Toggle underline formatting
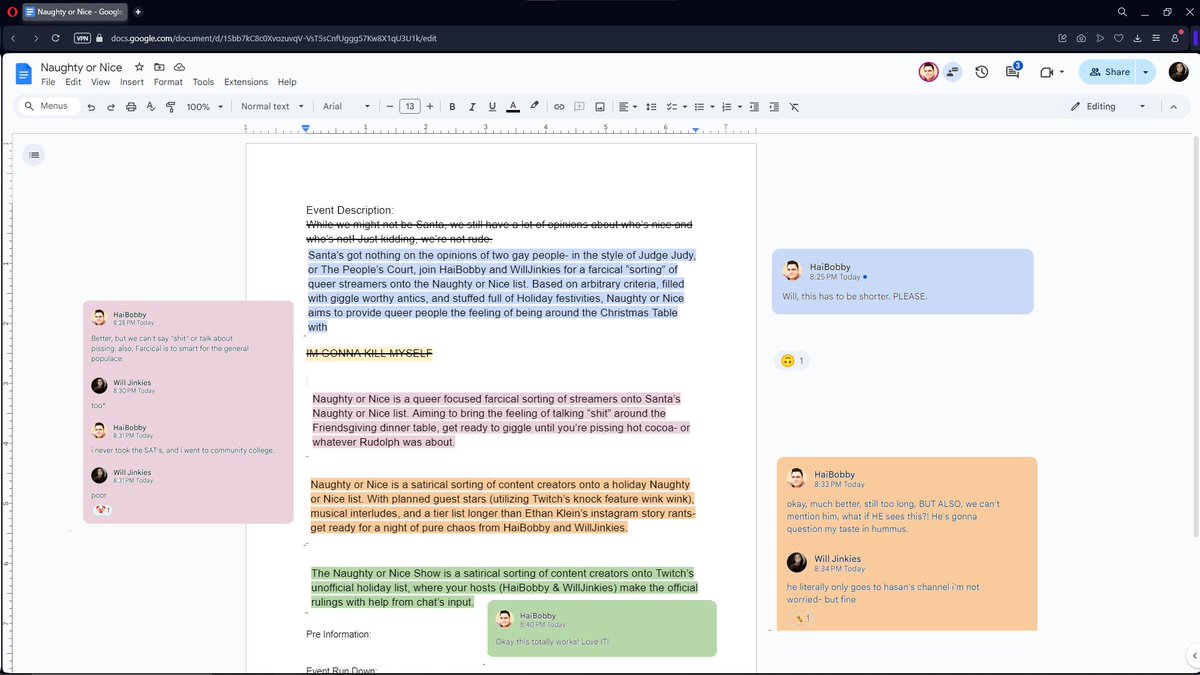Viewport: 1200px width, 675px height. 491,106
